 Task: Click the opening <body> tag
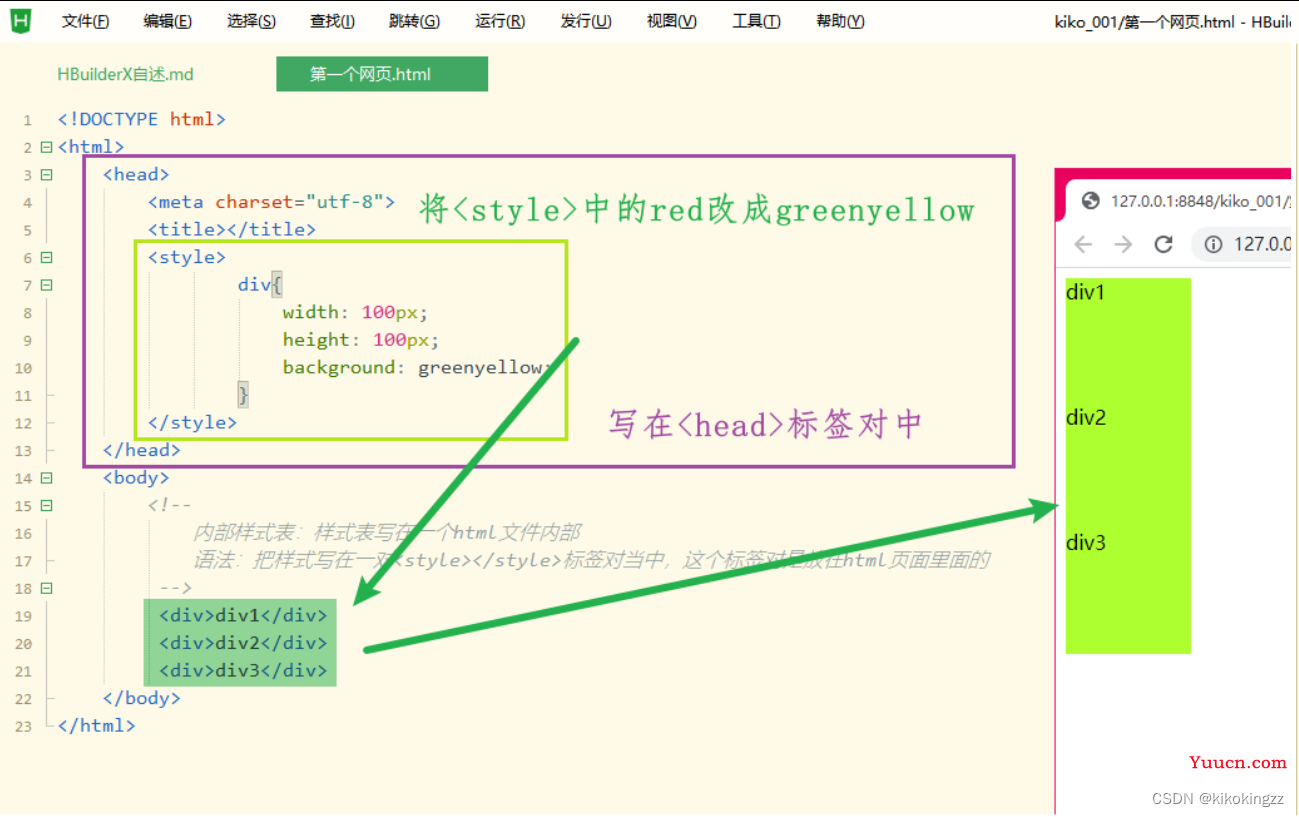point(136,478)
